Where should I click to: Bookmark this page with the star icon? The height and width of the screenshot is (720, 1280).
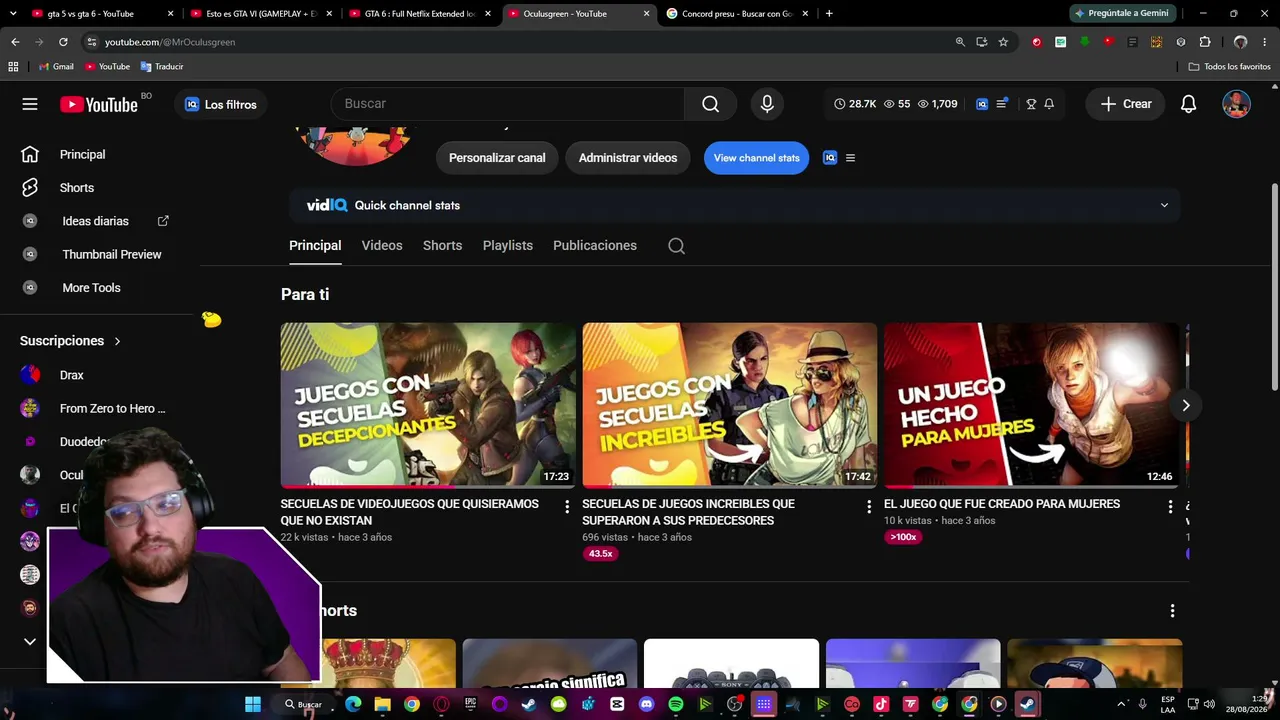[x=1003, y=42]
